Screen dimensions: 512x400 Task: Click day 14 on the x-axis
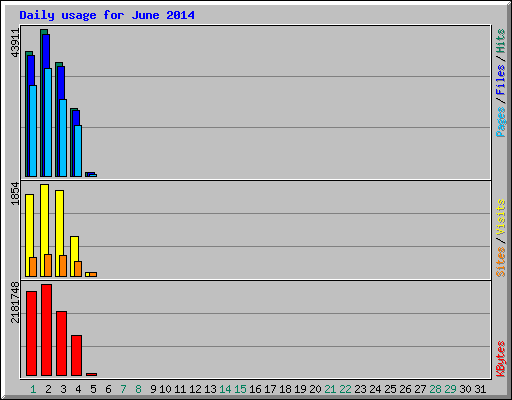point(225,389)
